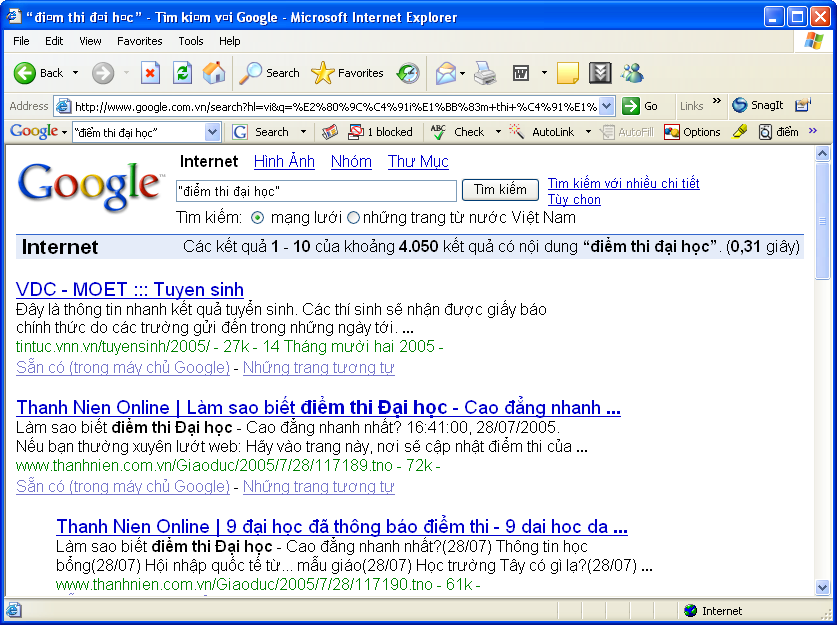Select 'những trang từ nước Việt Nam' radio button
Screen dimensions: 837x625
(x=353, y=218)
